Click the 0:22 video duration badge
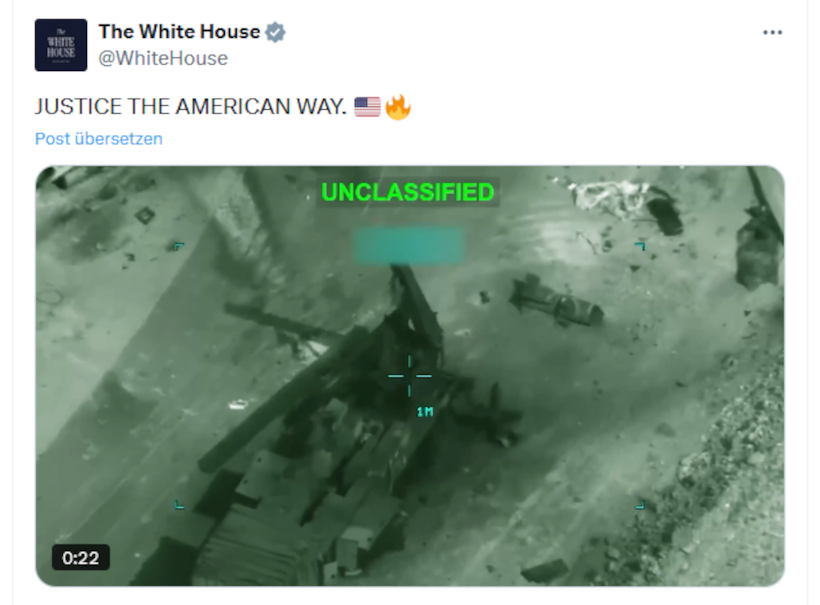820x605 pixels. click(x=81, y=557)
